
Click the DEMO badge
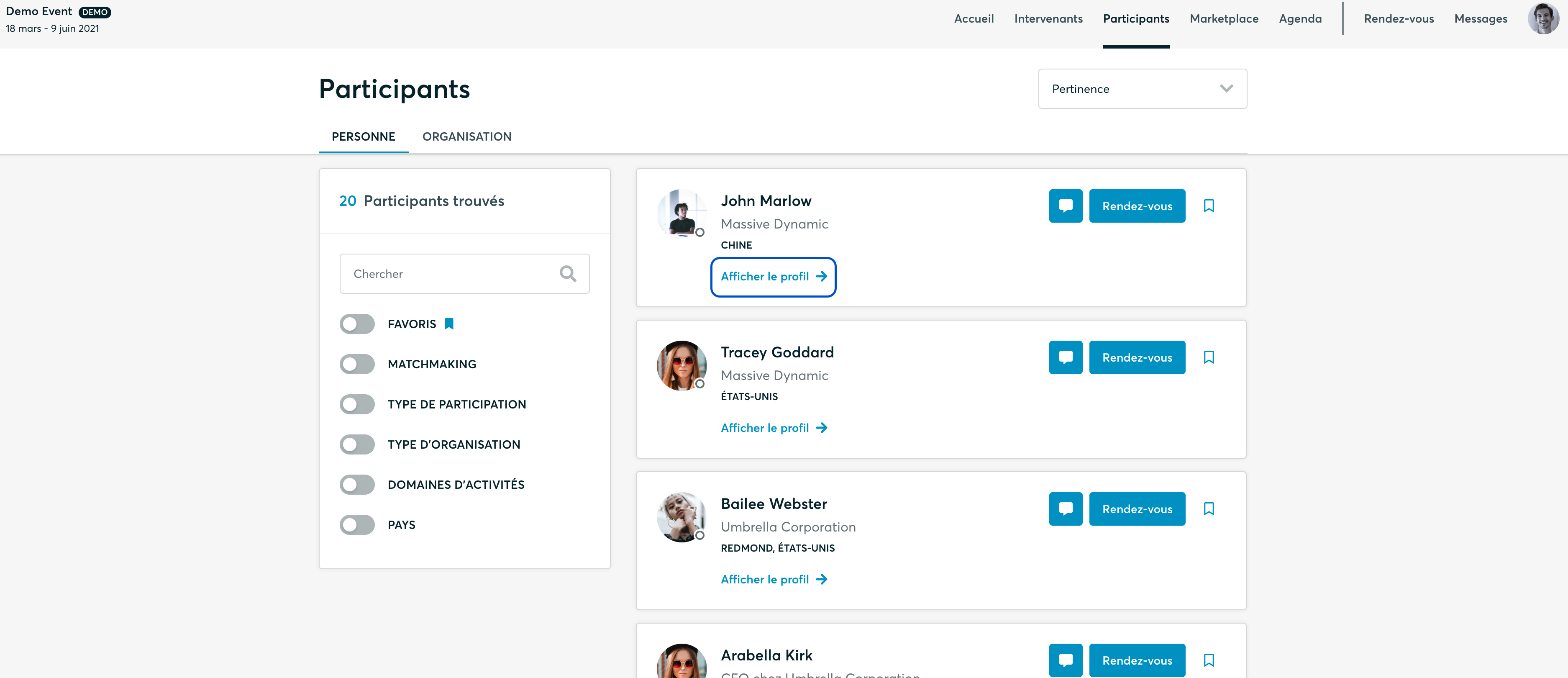(95, 12)
